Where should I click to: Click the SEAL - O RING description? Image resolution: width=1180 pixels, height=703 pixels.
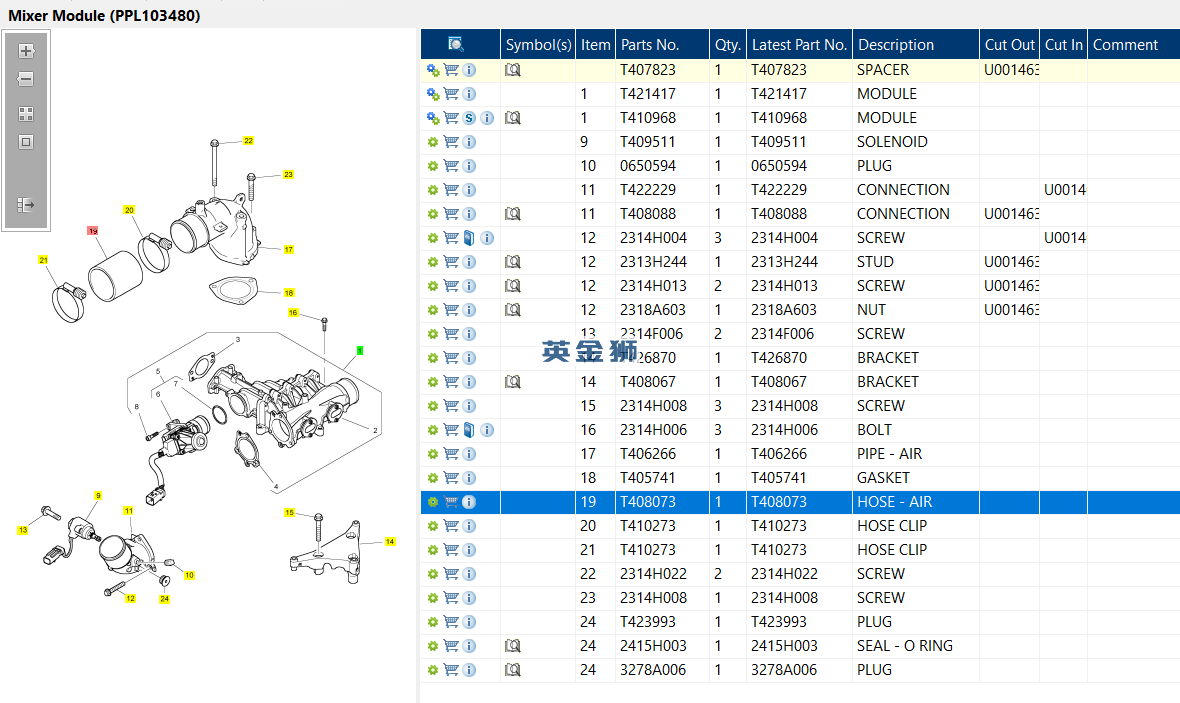pos(905,646)
